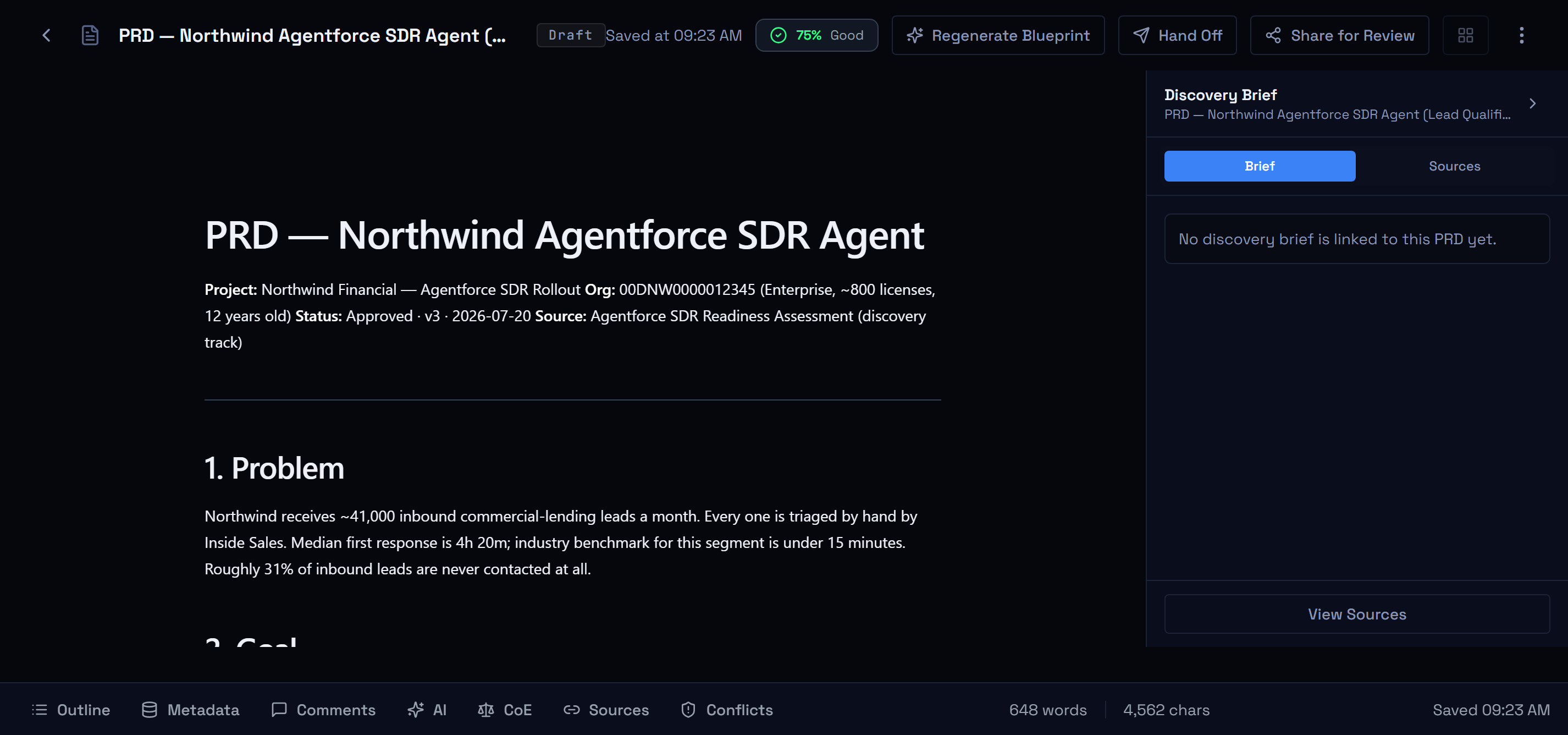Open the Comments panel
Viewport: 1568px width, 735px height.
pos(323,710)
